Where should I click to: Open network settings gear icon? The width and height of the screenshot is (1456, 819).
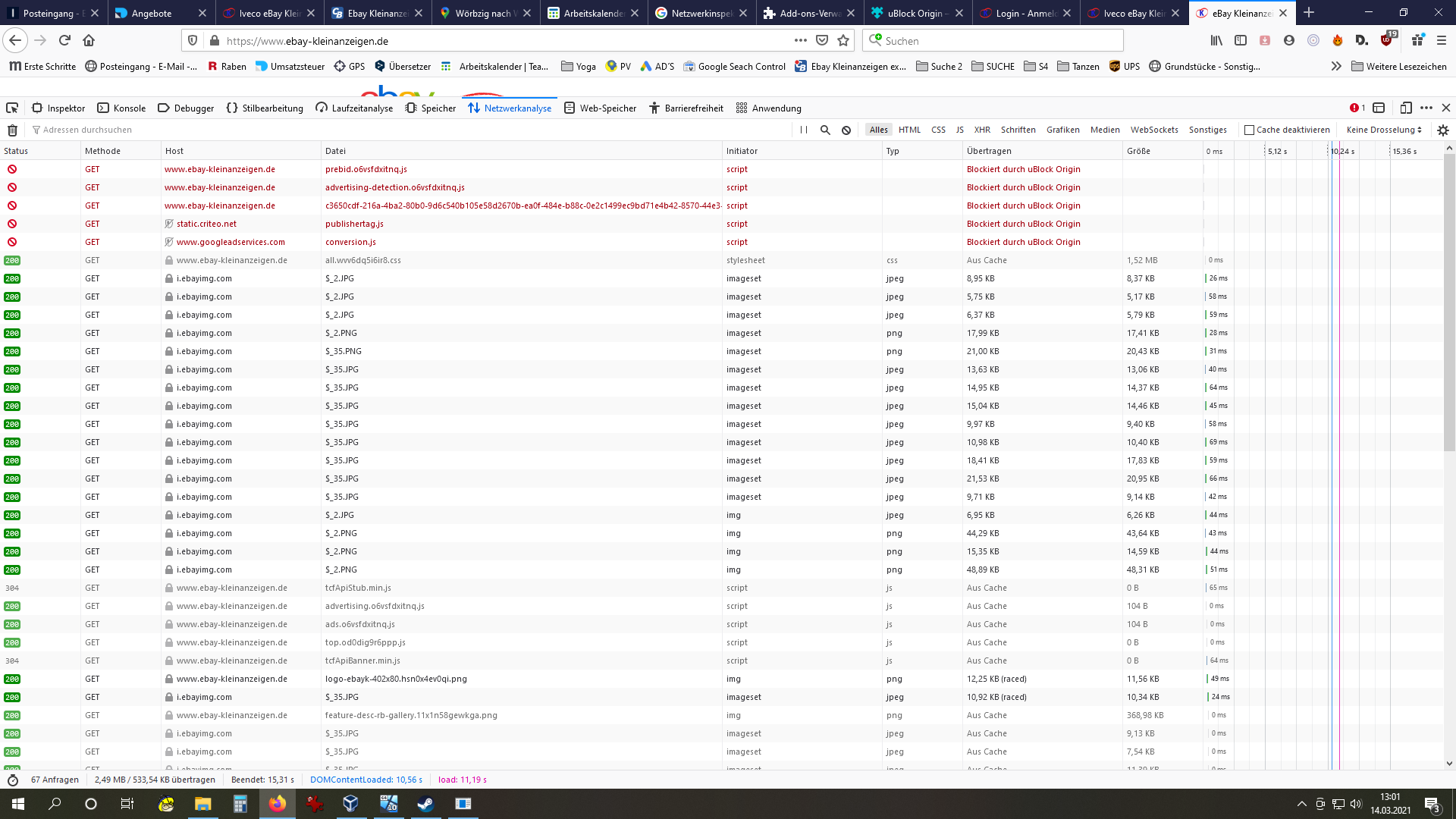[1442, 130]
